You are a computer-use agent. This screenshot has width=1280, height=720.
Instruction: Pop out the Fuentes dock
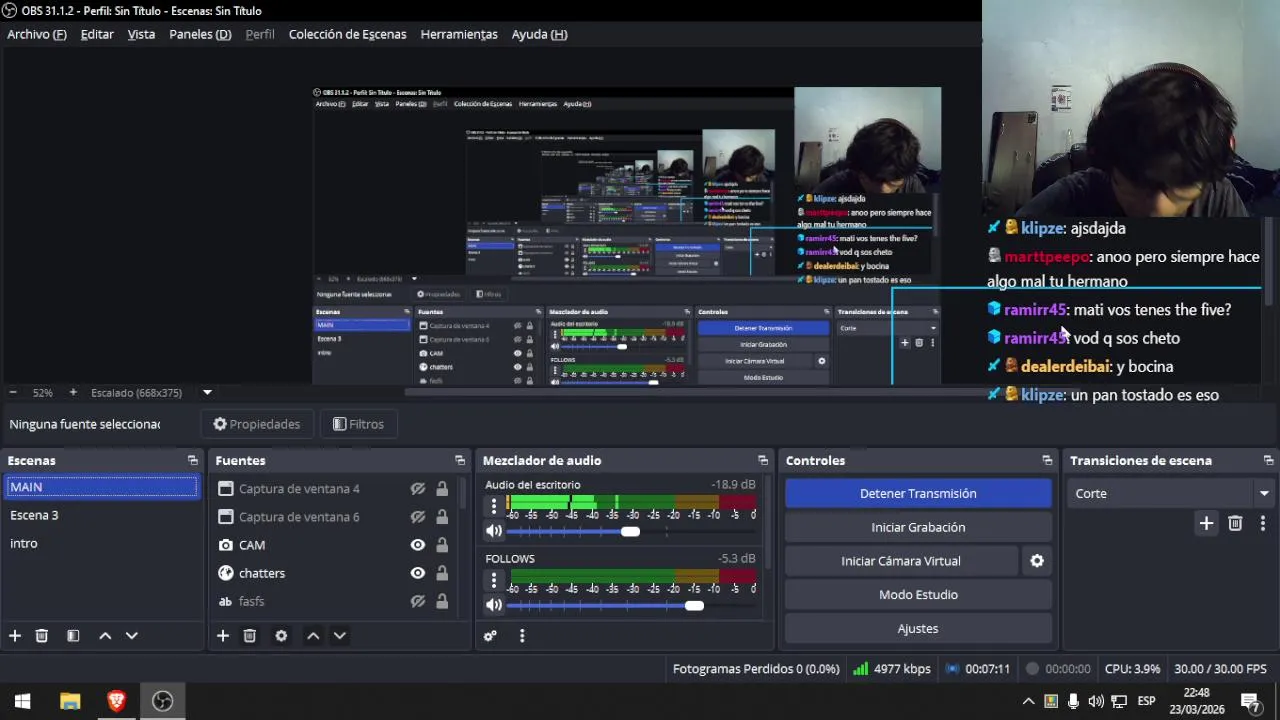[x=460, y=461]
